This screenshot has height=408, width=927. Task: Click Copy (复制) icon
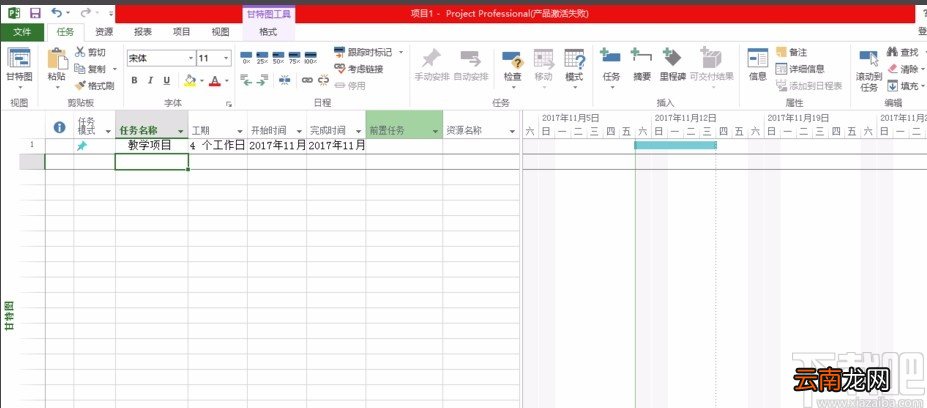click(80, 69)
